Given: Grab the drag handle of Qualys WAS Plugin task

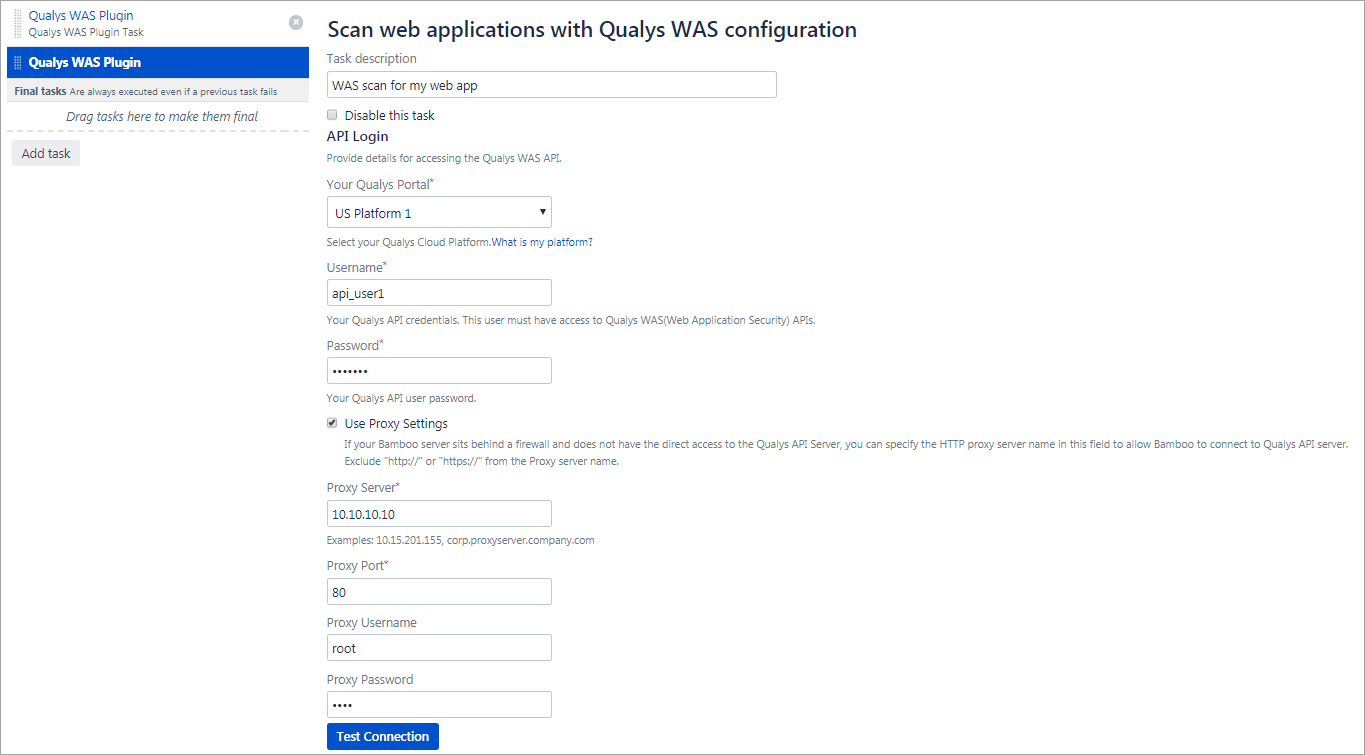Looking at the screenshot, I should (x=18, y=23).
